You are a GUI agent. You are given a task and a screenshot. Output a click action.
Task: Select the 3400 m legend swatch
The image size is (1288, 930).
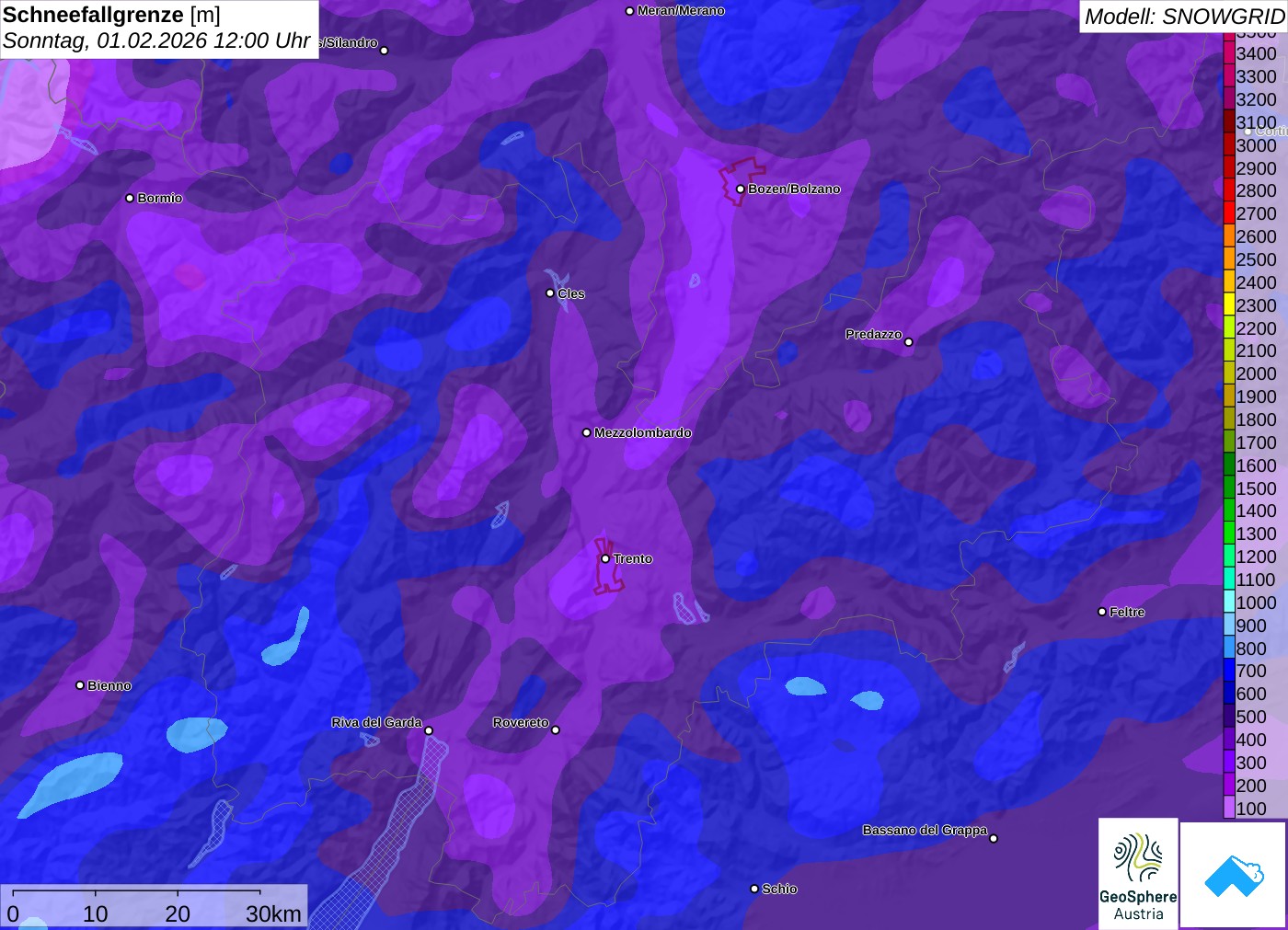click(x=1229, y=53)
